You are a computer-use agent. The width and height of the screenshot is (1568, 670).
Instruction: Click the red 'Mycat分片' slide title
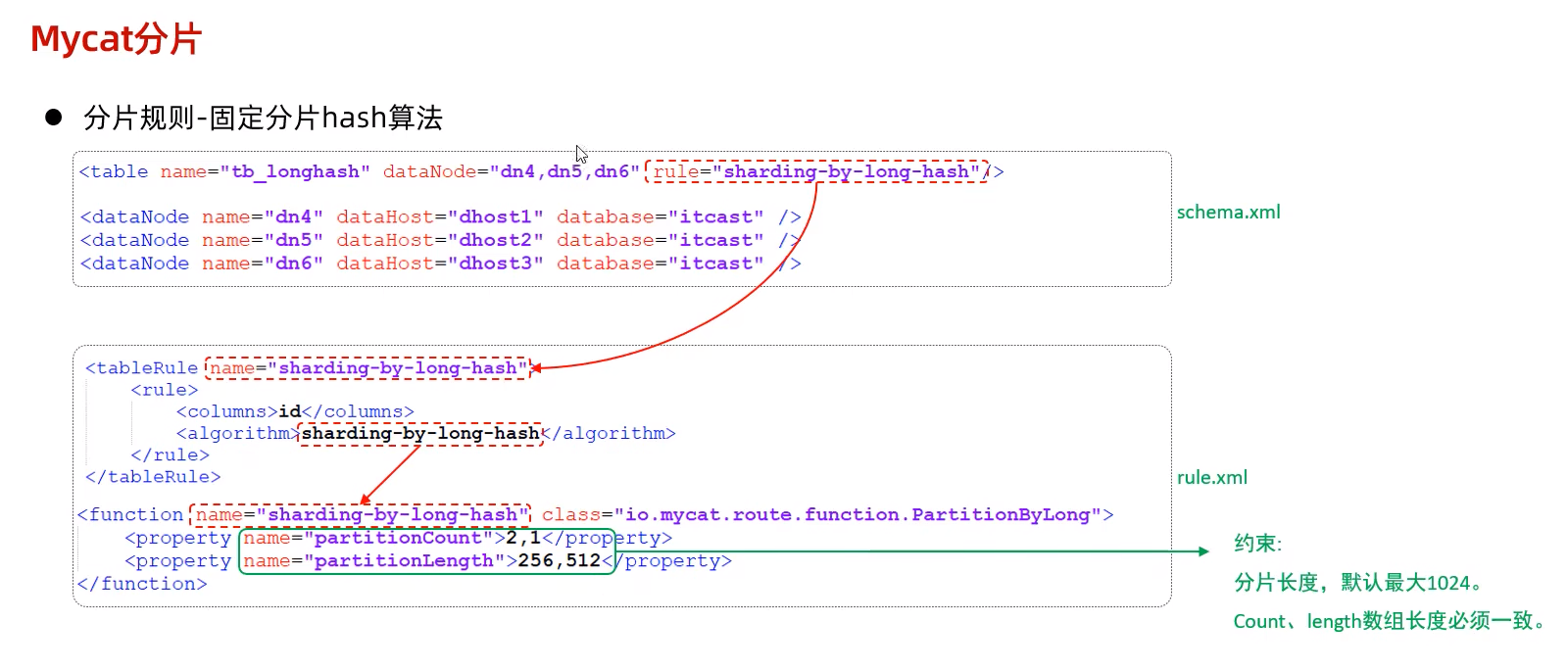pos(116,39)
